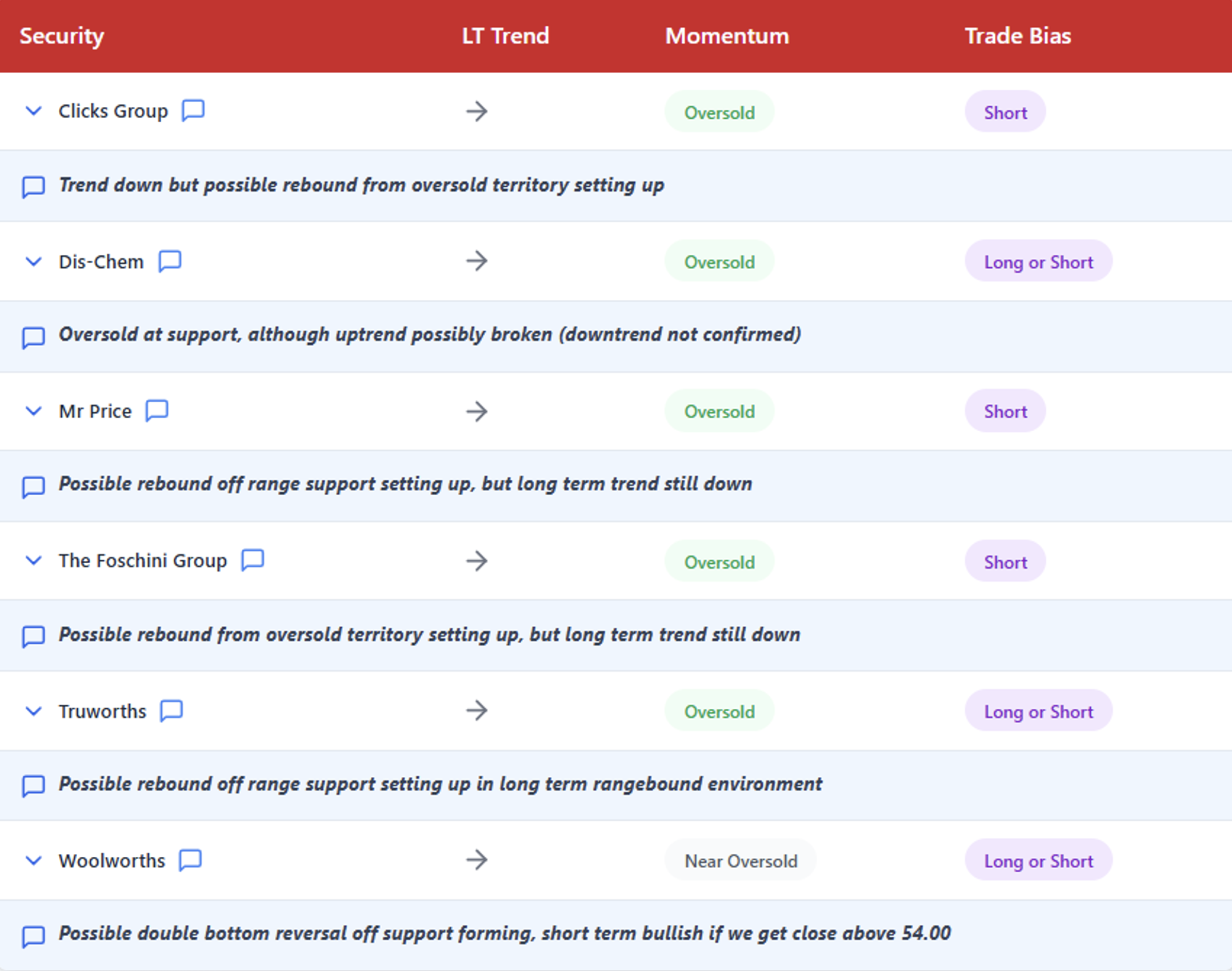Open Mr Price comment bubble icon
Image resolution: width=1232 pixels, height=971 pixels.
pos(157,411)
